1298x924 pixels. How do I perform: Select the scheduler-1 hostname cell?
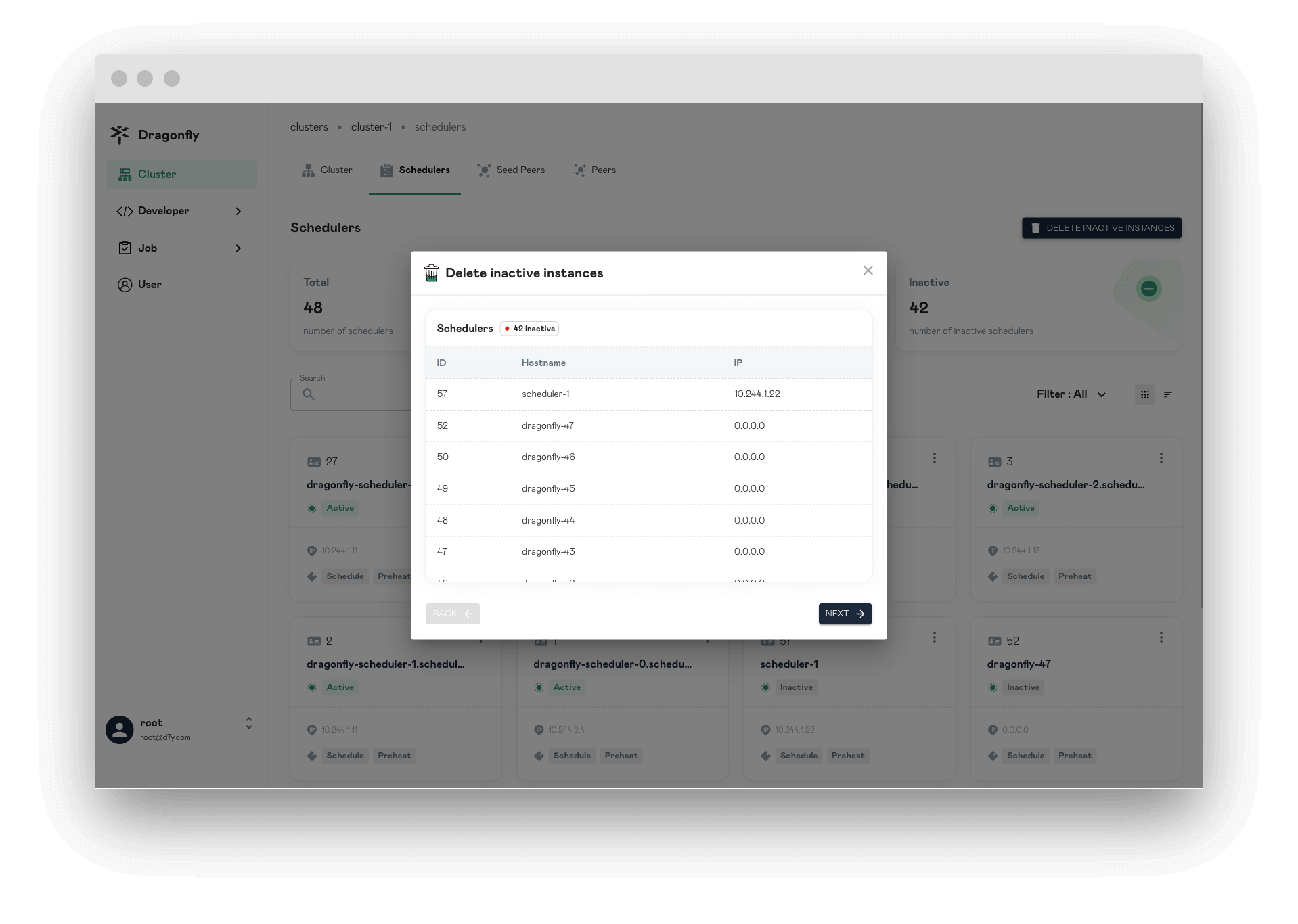click(x=545, y=394)
